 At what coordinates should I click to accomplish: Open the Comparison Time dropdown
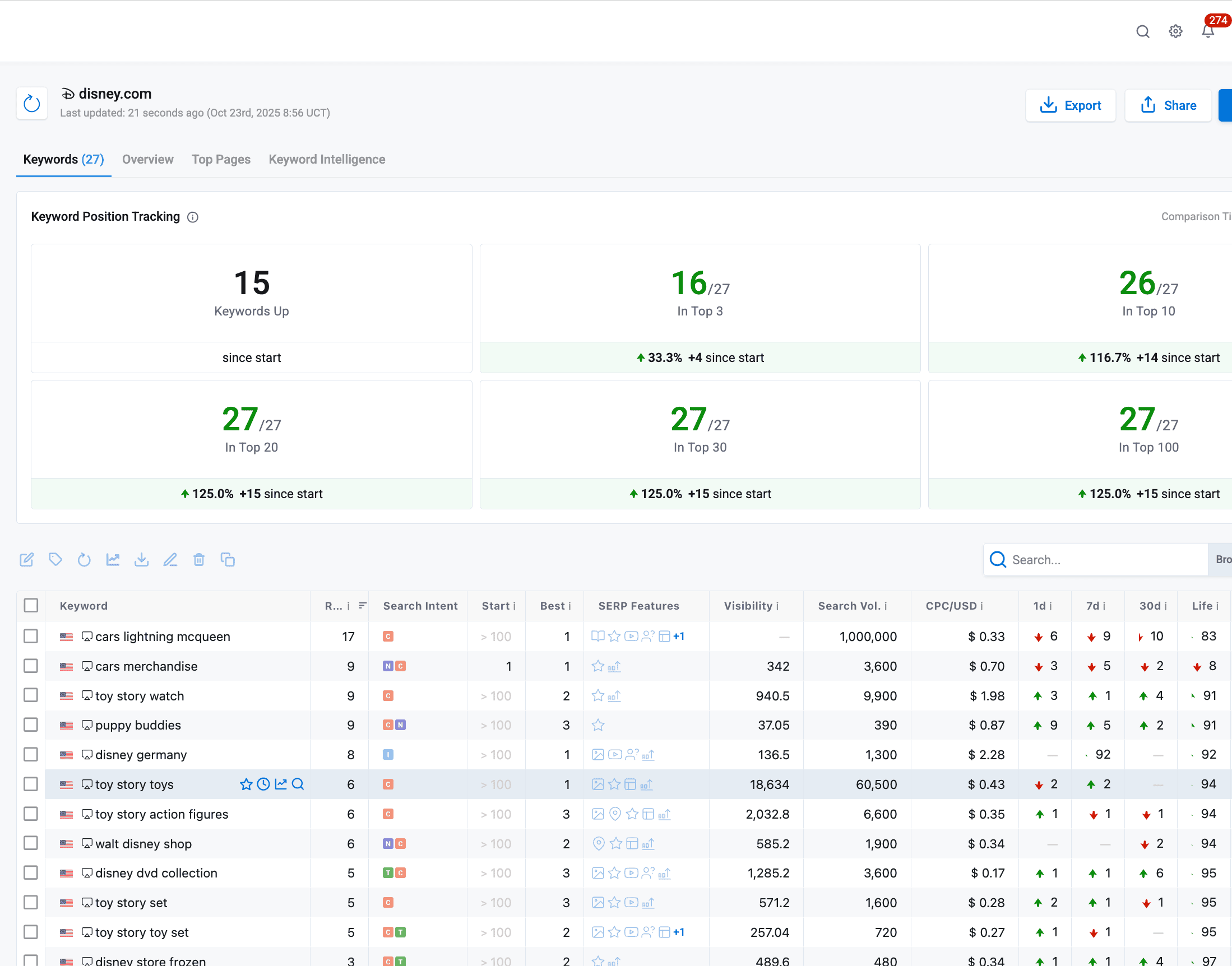(1195, 217)
